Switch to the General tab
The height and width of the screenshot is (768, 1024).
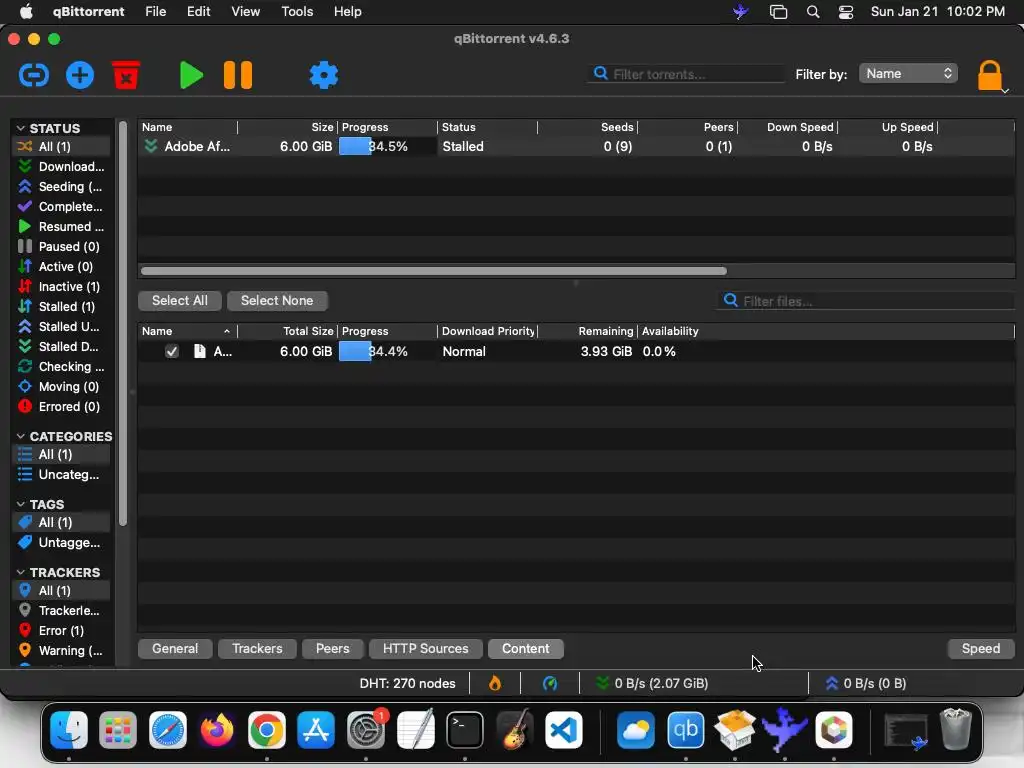coord(175,648)
